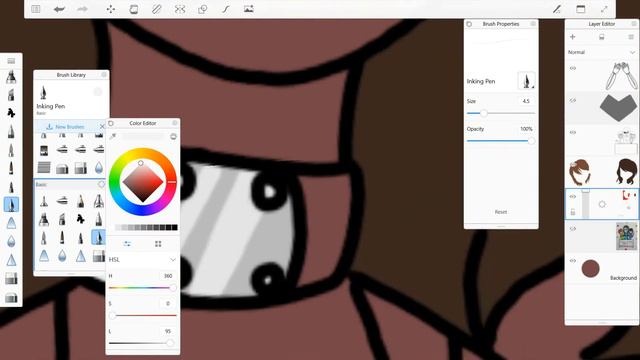
Task: Click the Undo arrow in top toolbar
Action: click(59, 9)
